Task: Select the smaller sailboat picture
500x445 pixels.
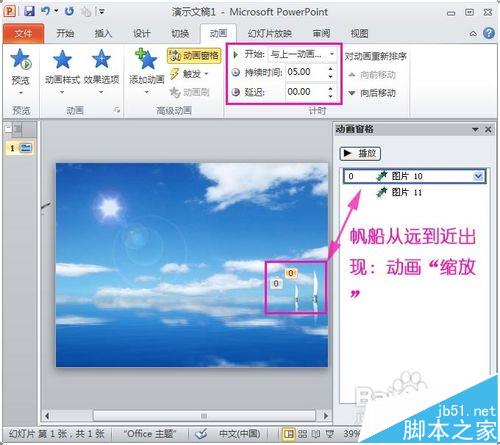Action: [x=296, y=298]
